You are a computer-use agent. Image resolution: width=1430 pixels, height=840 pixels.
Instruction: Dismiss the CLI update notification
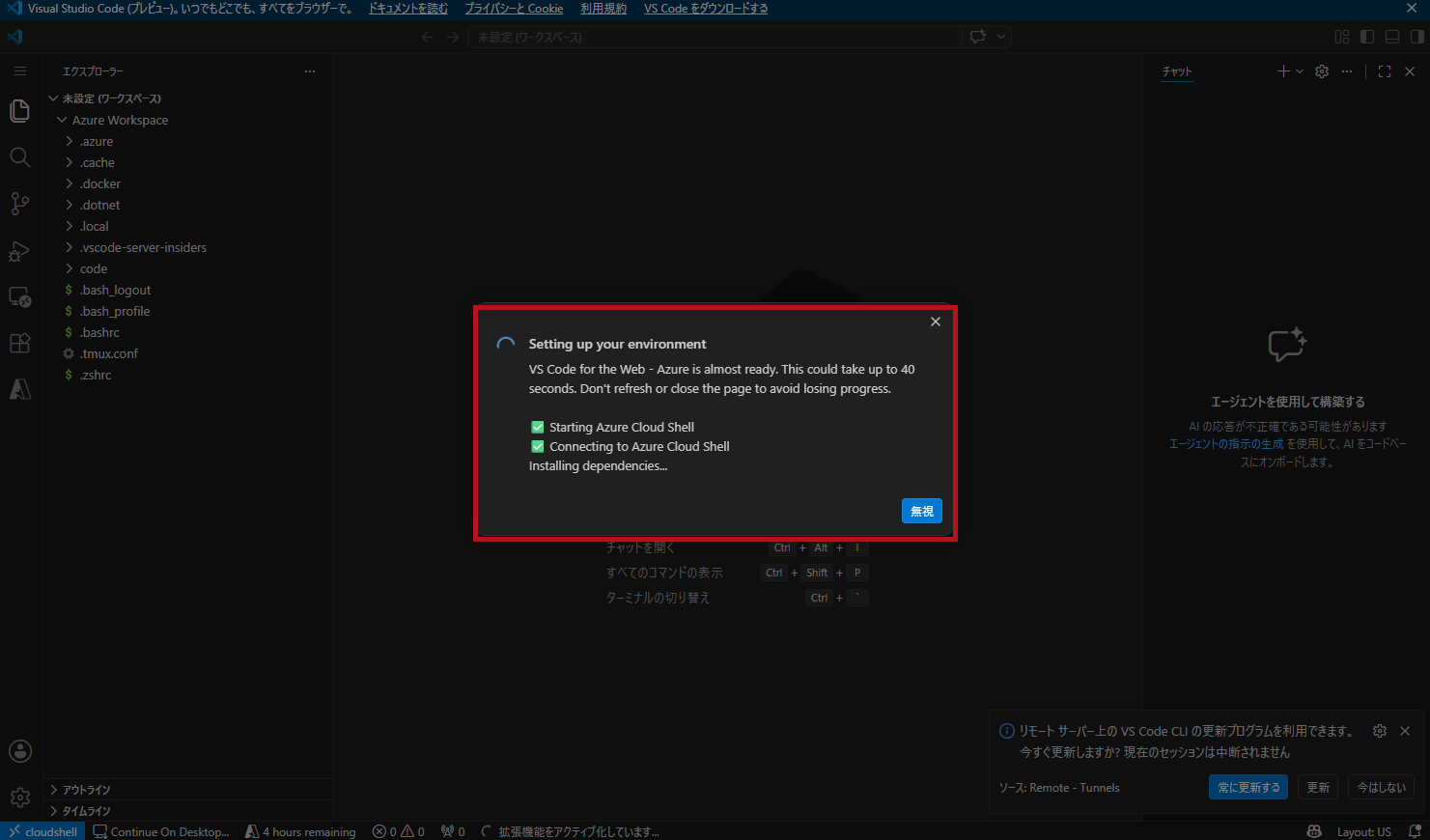[x=1405, y=731]
